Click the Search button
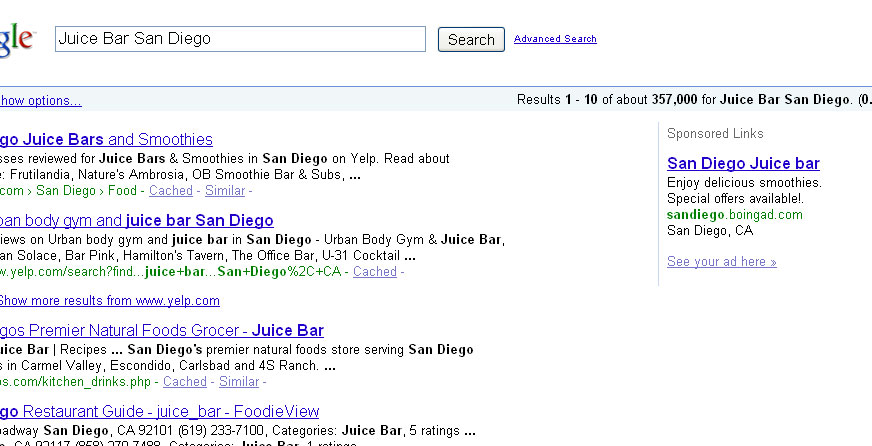 tap(471, 39)
